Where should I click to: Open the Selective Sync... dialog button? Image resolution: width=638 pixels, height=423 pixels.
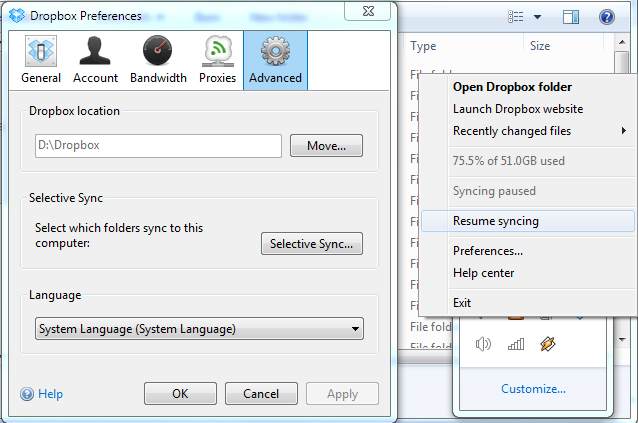312,244
